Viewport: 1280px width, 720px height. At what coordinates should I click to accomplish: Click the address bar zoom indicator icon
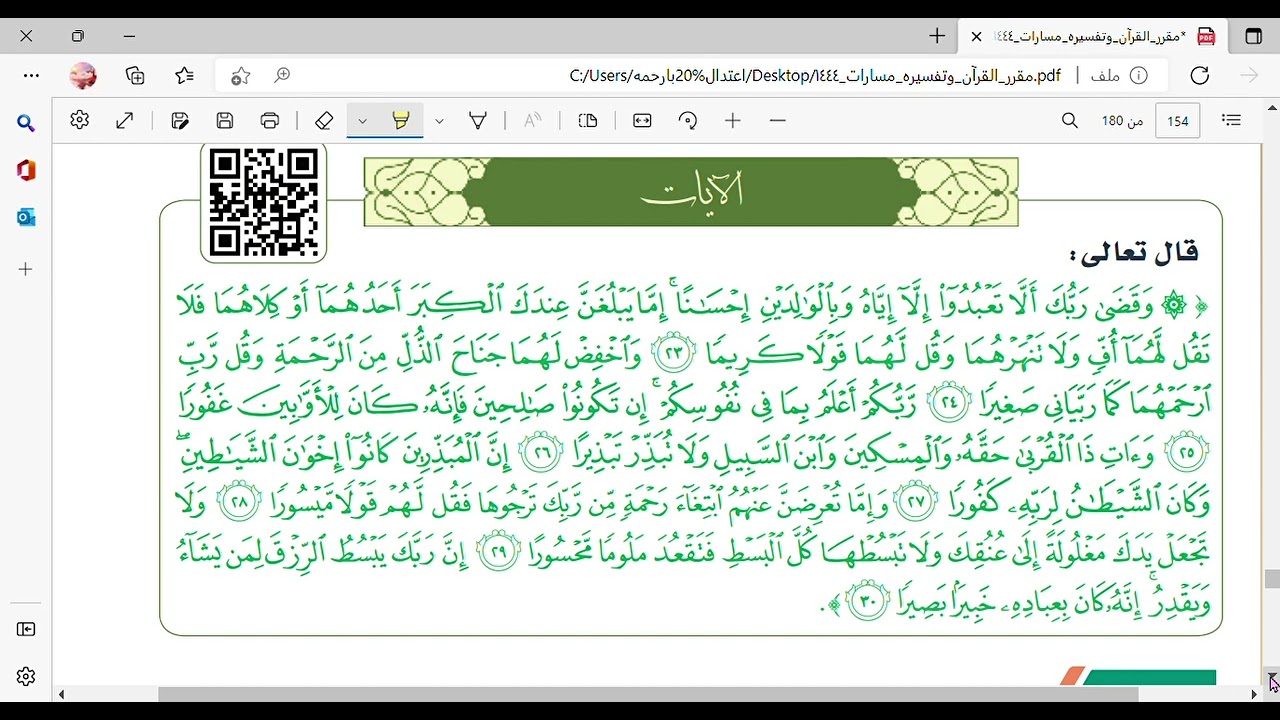(x=283, y=75)
